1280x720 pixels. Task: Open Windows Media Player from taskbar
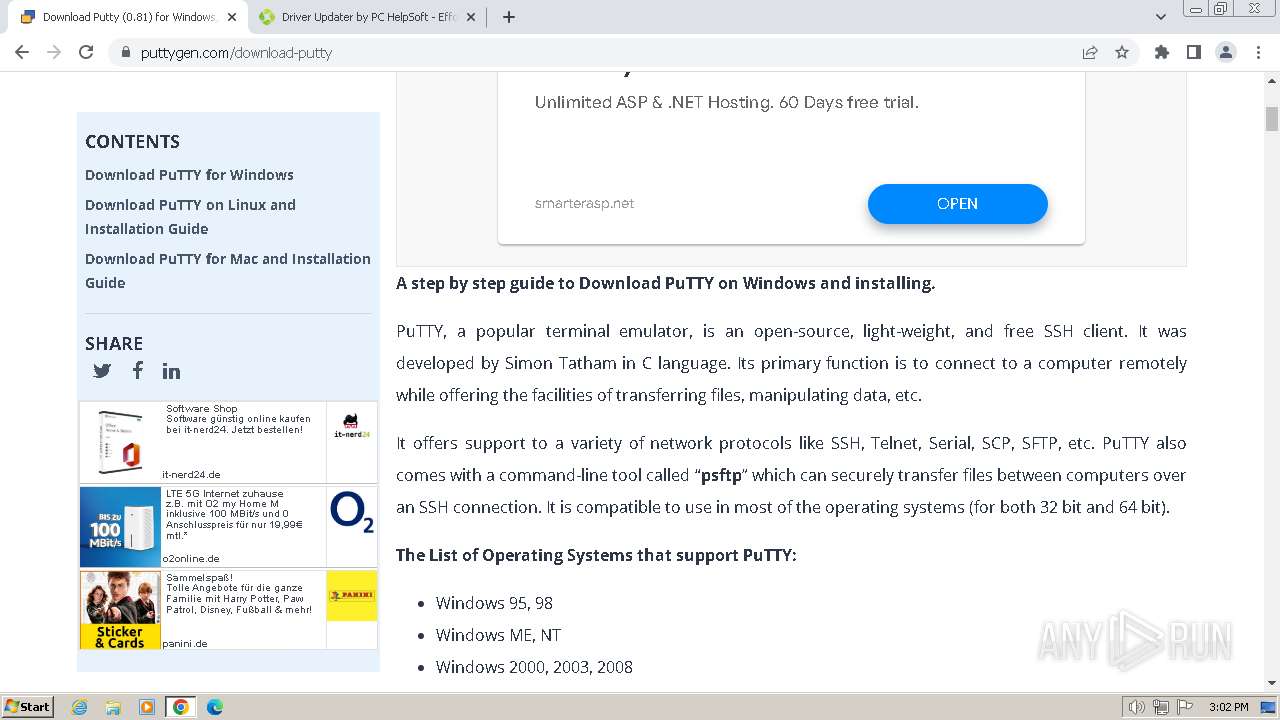pos(147,707)
